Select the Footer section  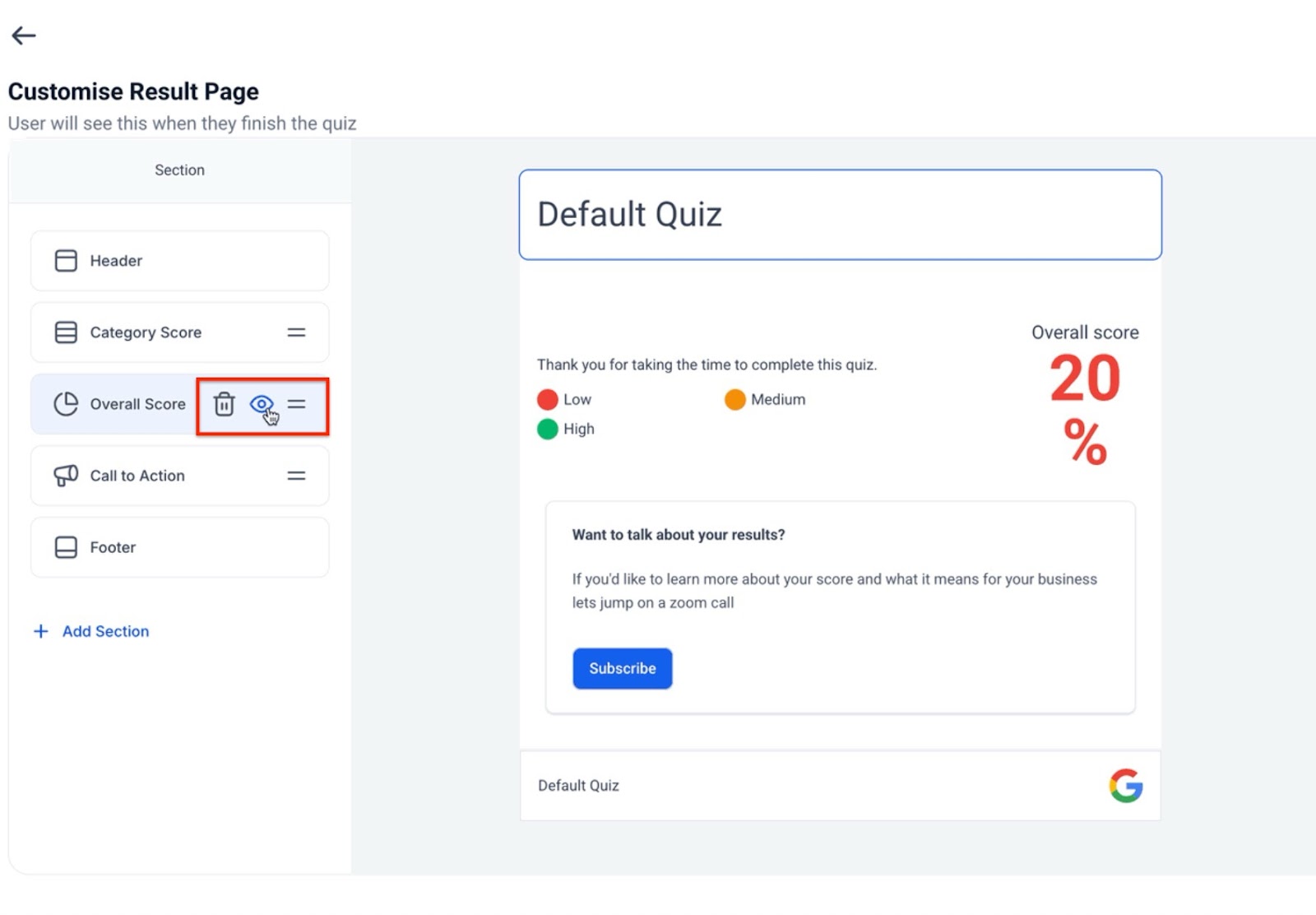click(x=179, y=547)
